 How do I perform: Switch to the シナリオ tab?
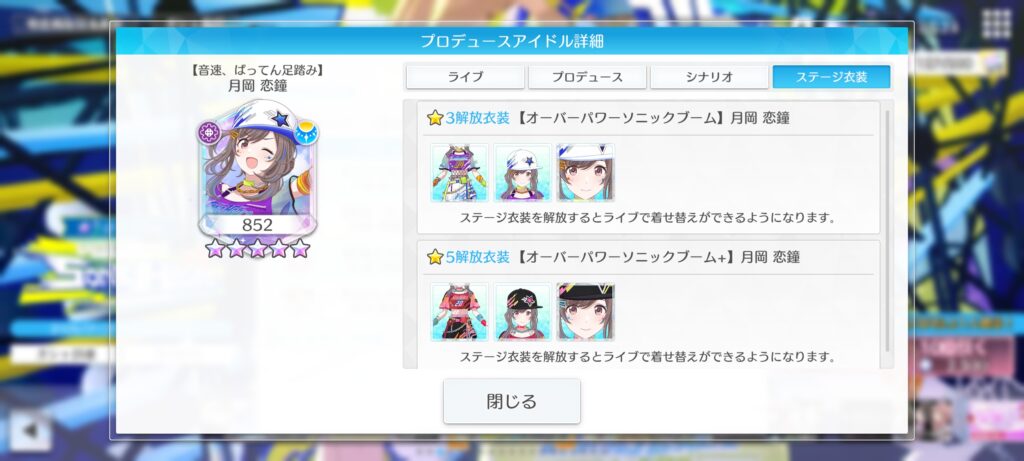pyautogui.click(x=709, y=77)
